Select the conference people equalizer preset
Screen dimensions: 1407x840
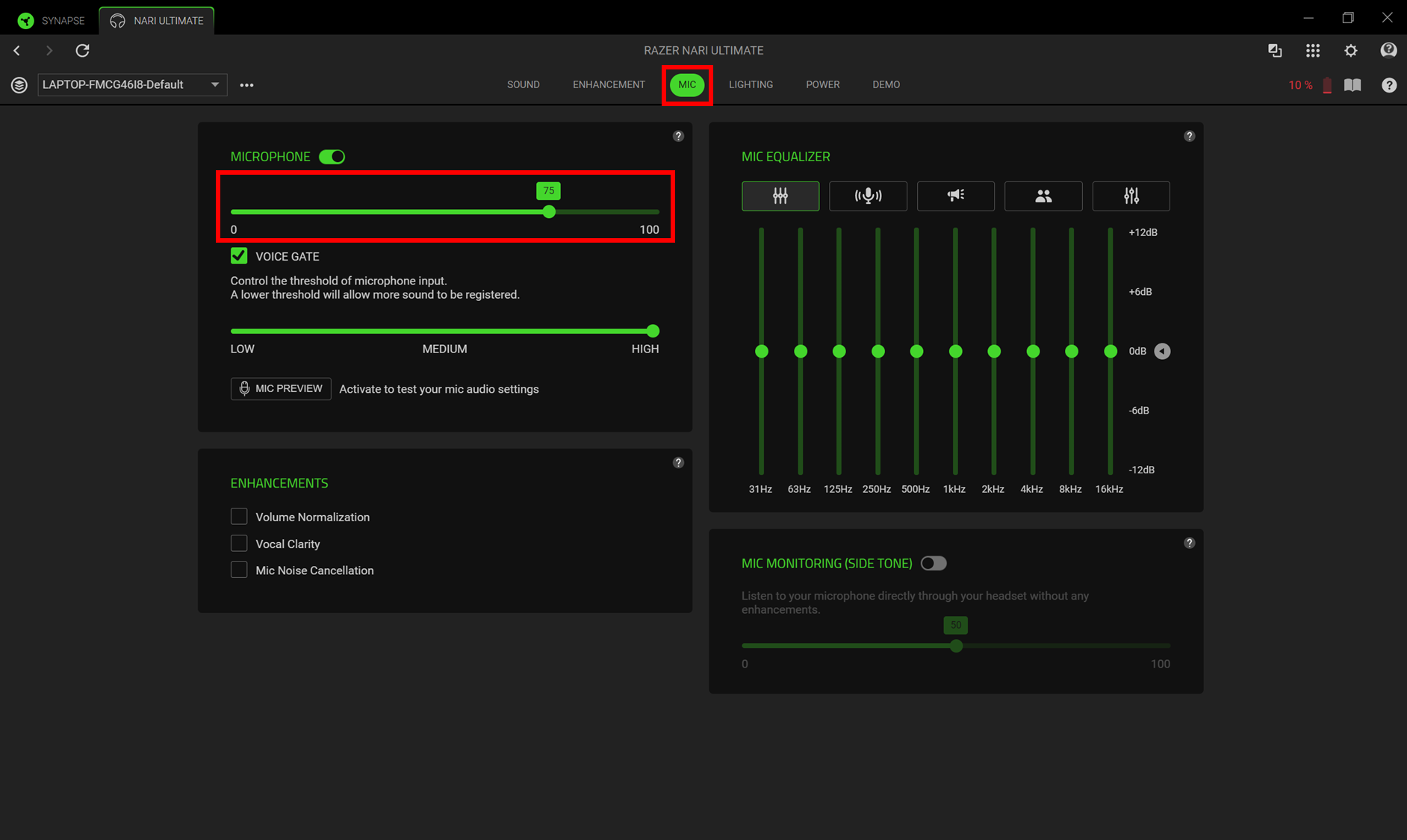coord(1043,196)
